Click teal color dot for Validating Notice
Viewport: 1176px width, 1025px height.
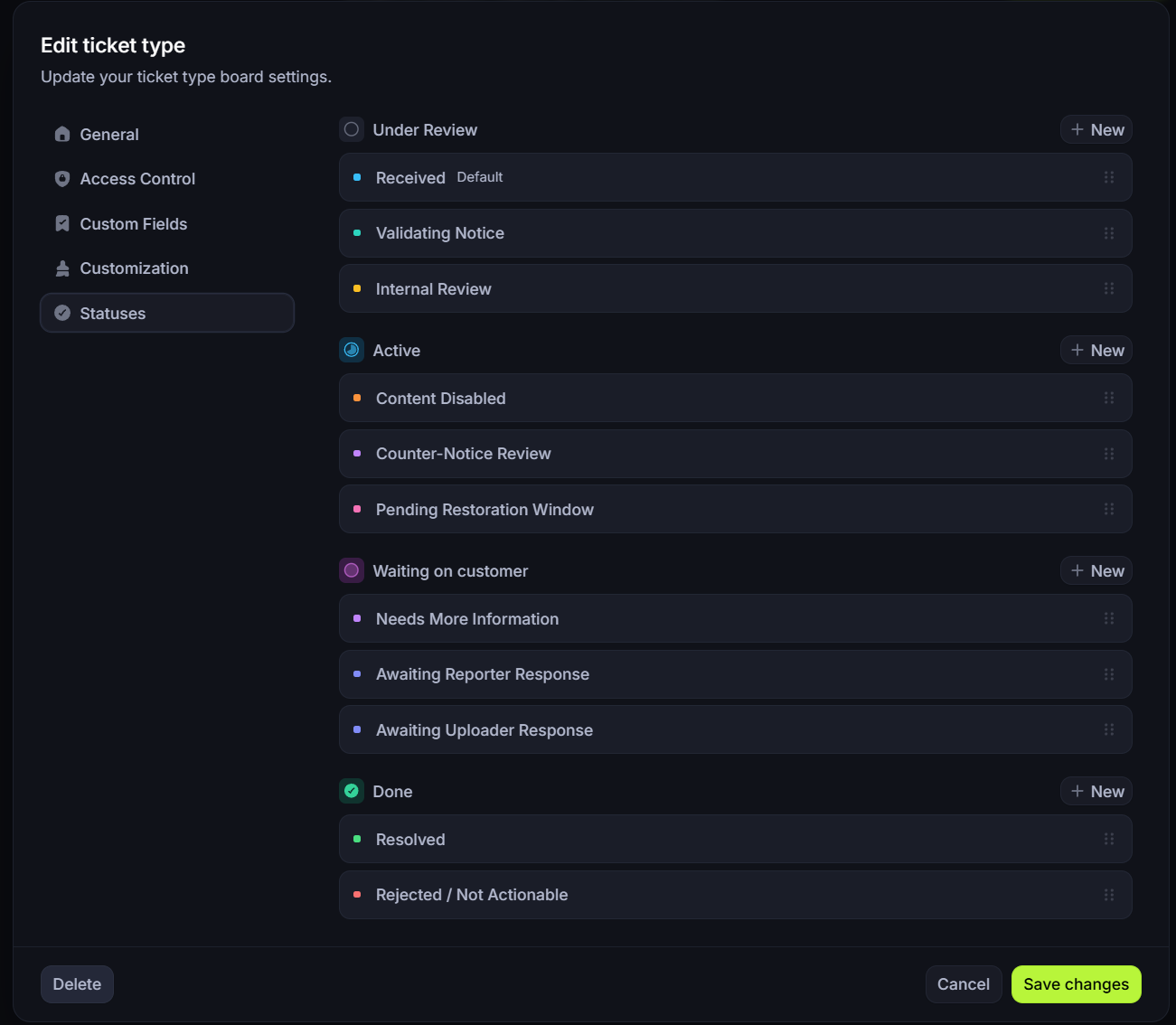[x=357, y=233]
